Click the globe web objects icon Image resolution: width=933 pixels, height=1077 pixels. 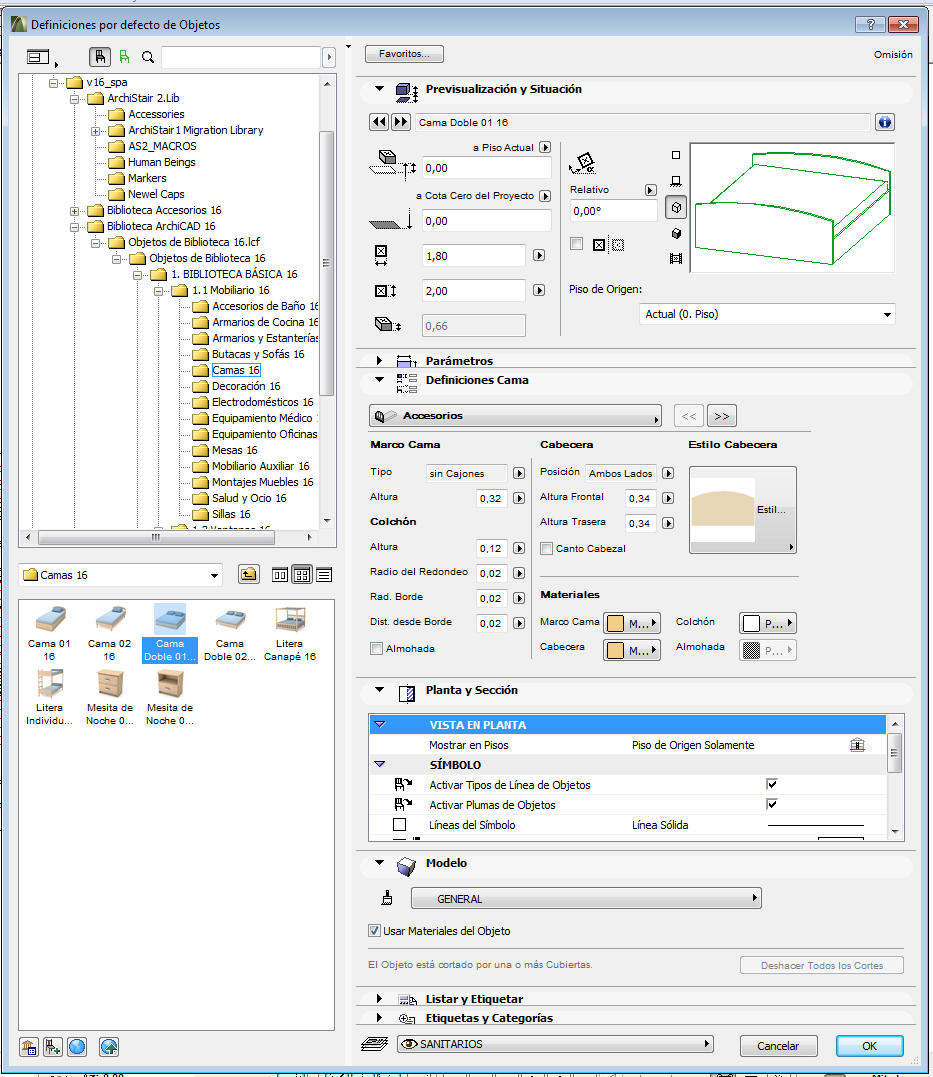[x=78, y=1046]
